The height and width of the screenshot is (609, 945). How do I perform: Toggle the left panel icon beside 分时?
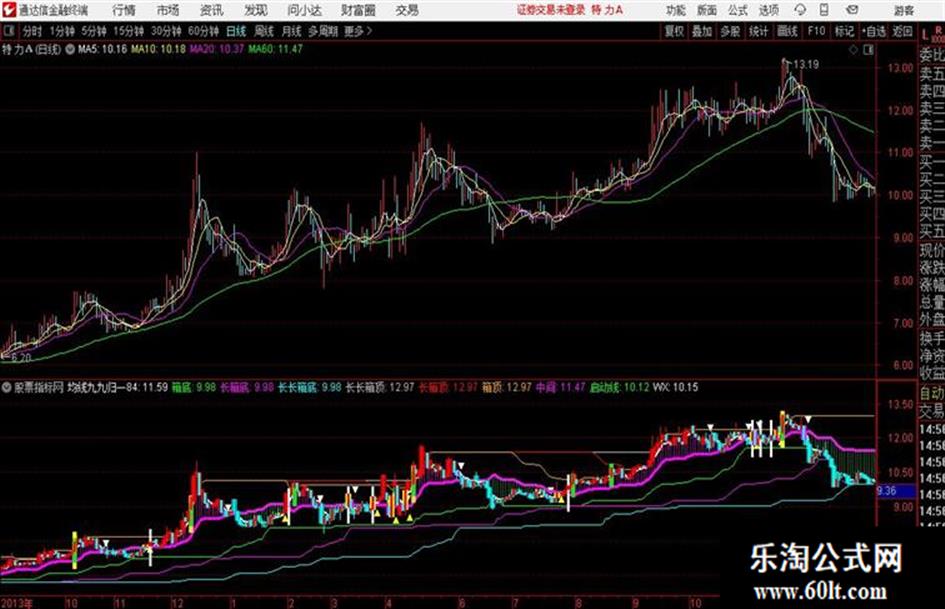click(9, 31)
